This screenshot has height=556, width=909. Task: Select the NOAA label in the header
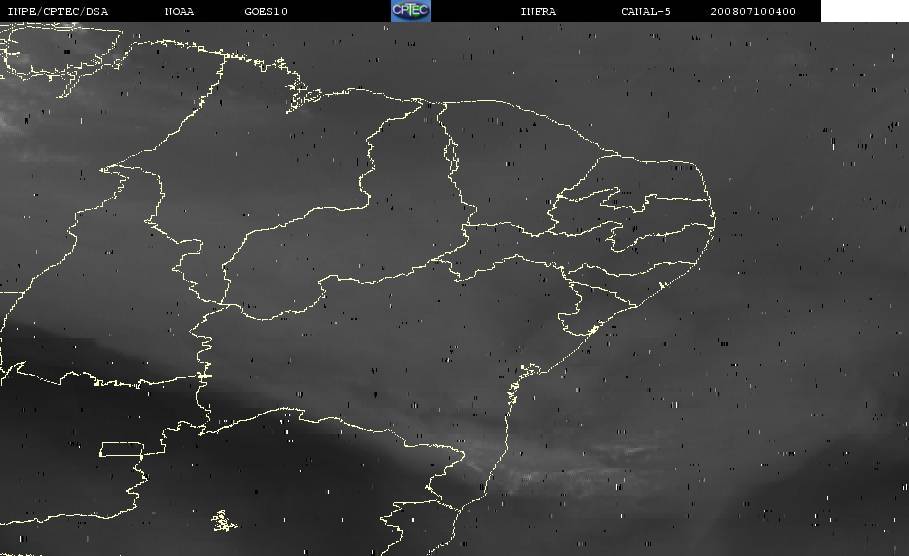pyautogui.click(x=179, y=12)
